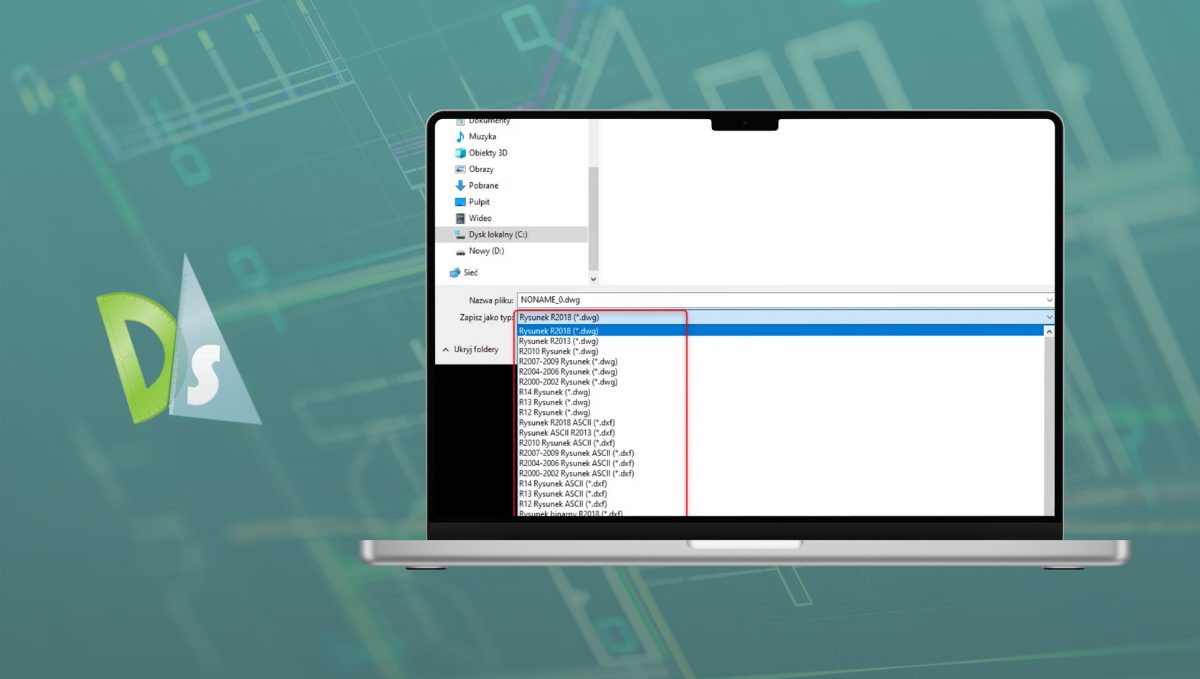Select R2010 Rysunek (*.dwg) format
1200x679 pixels.
click(x=558, y=351)
